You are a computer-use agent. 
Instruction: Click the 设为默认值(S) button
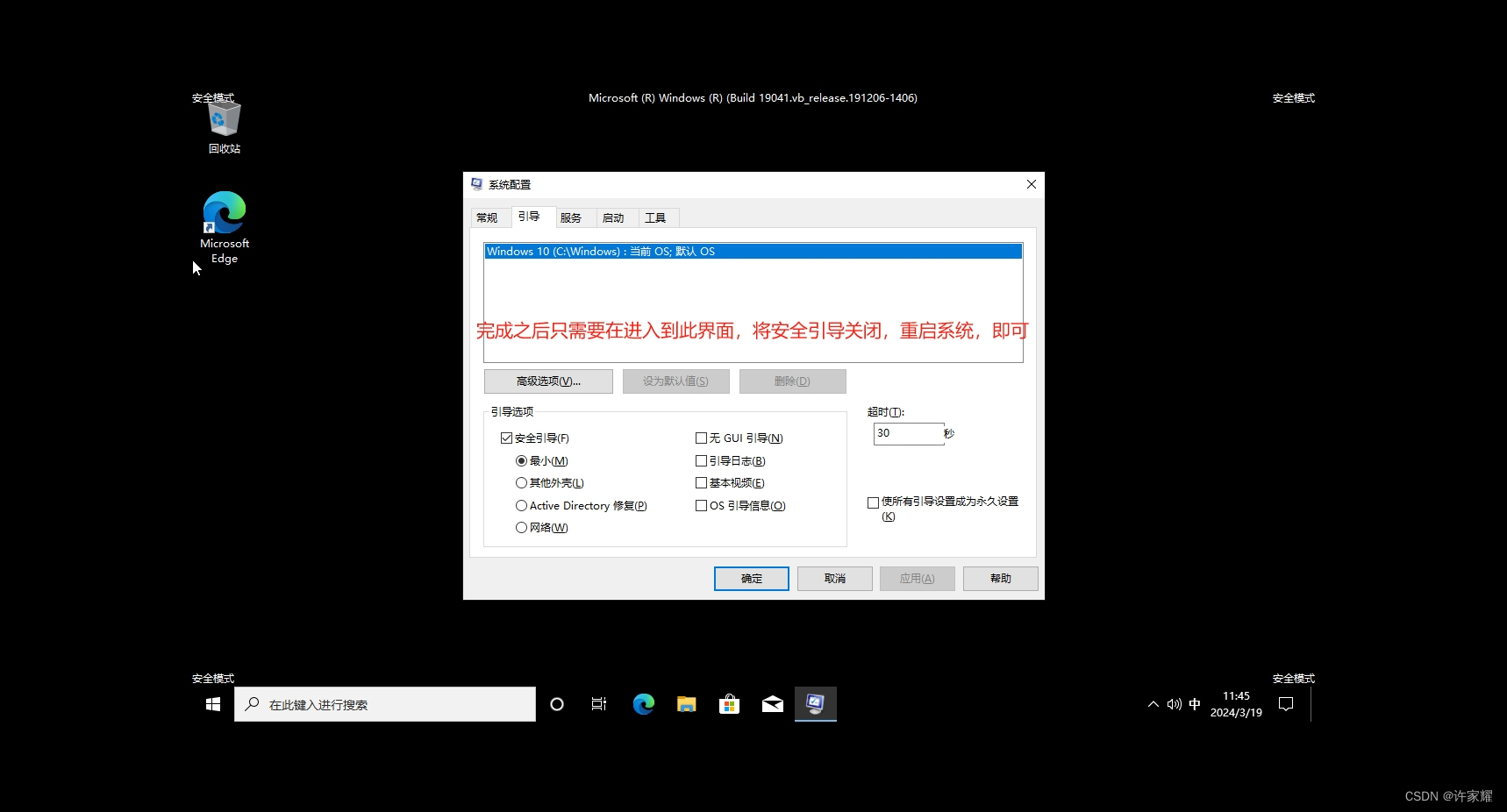point(675,381)
